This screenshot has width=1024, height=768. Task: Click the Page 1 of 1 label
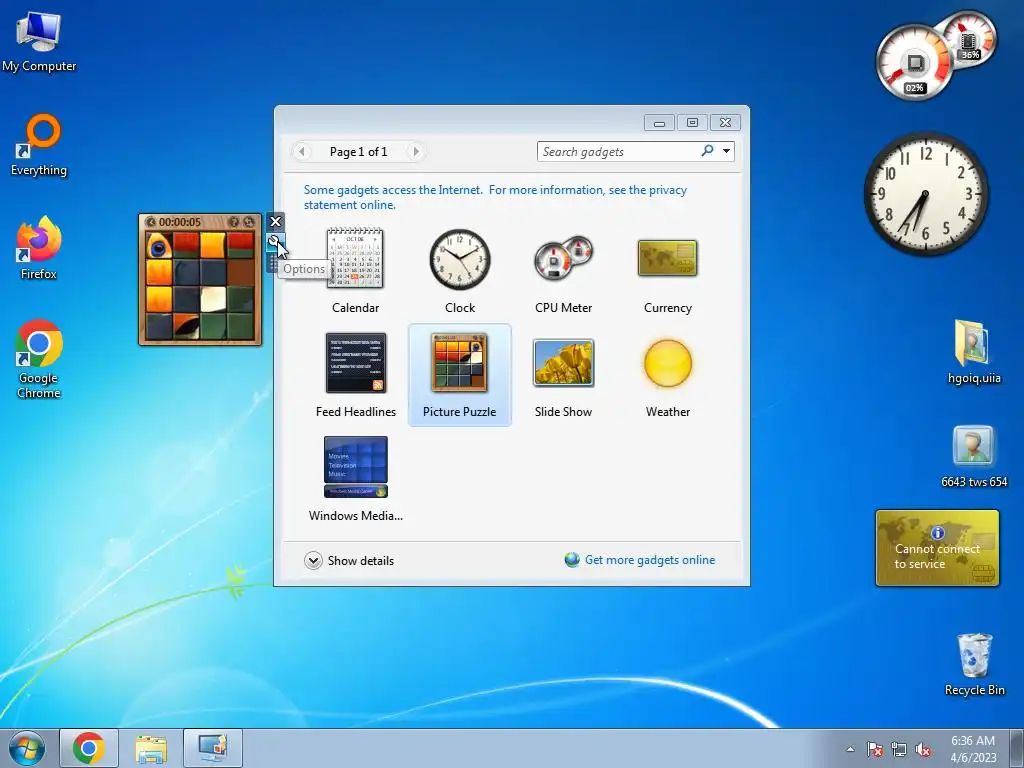click(359, 152)
